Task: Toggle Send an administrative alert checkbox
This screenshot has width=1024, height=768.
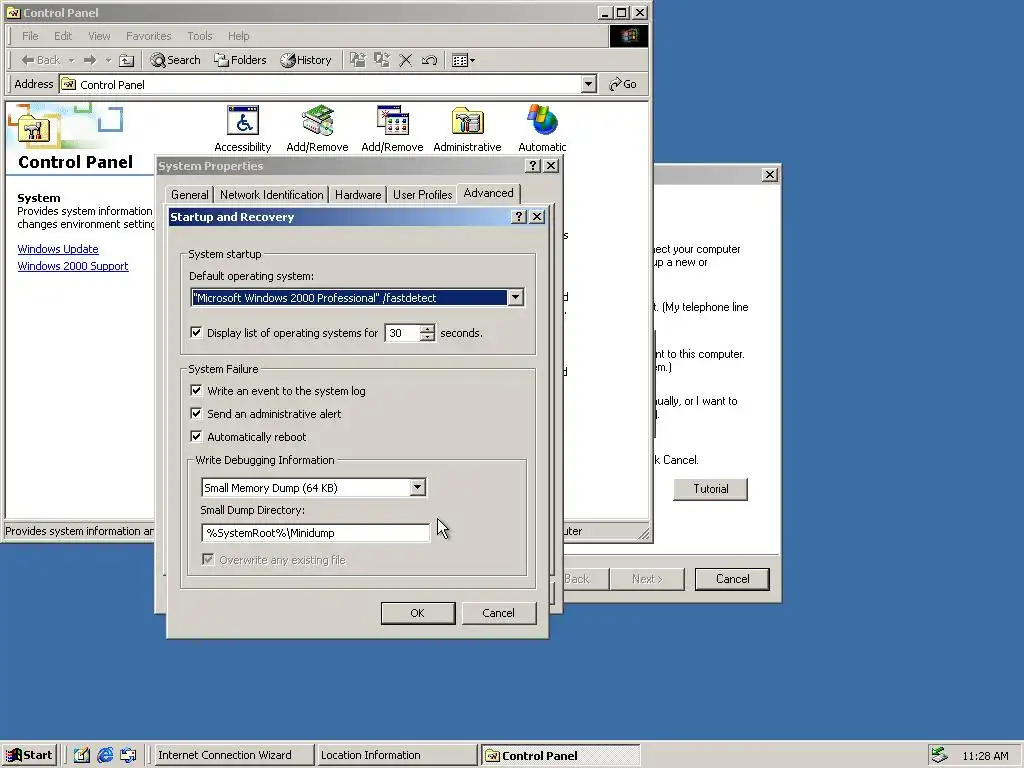Action: pos(196,413)
